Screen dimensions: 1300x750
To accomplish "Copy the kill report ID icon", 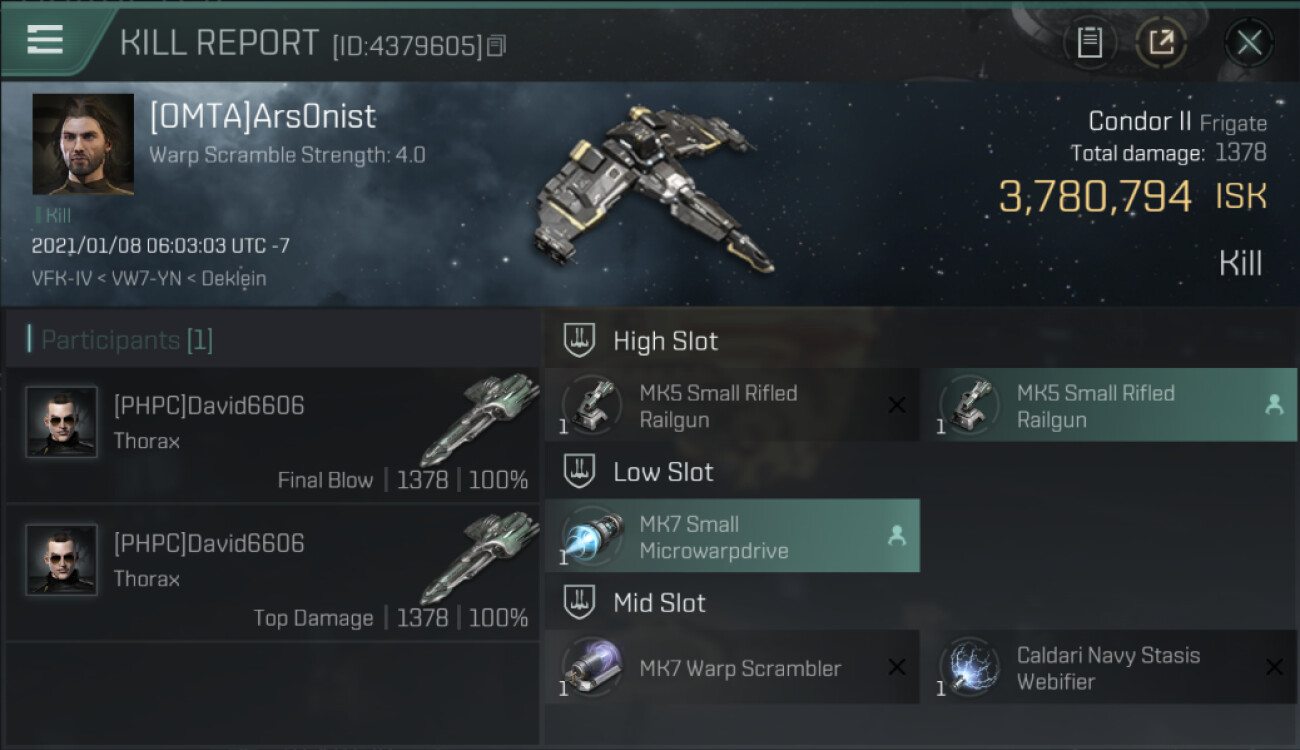I will point(497,46).
